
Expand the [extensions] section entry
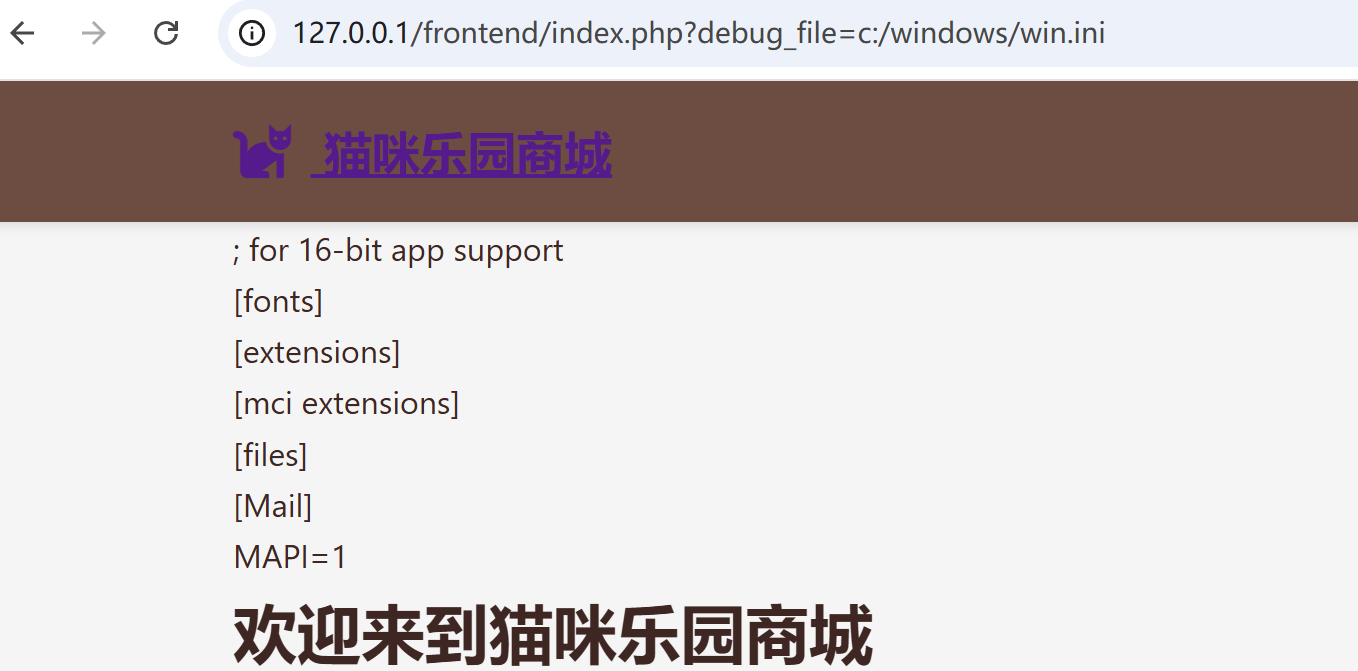(x=316, y=352)
